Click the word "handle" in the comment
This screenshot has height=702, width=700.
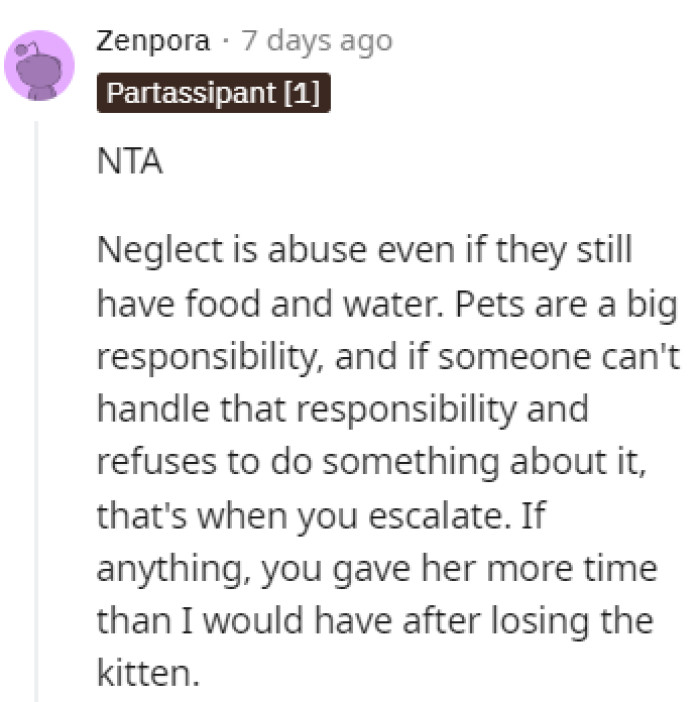(151, 410)
